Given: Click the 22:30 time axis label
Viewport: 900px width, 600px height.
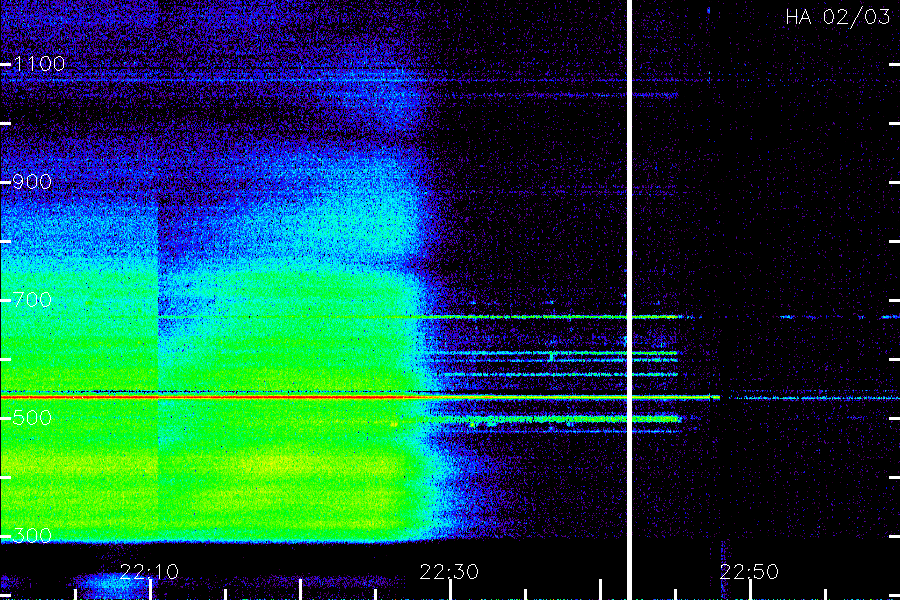Looking at the screenshot, I should click(449, 572).
